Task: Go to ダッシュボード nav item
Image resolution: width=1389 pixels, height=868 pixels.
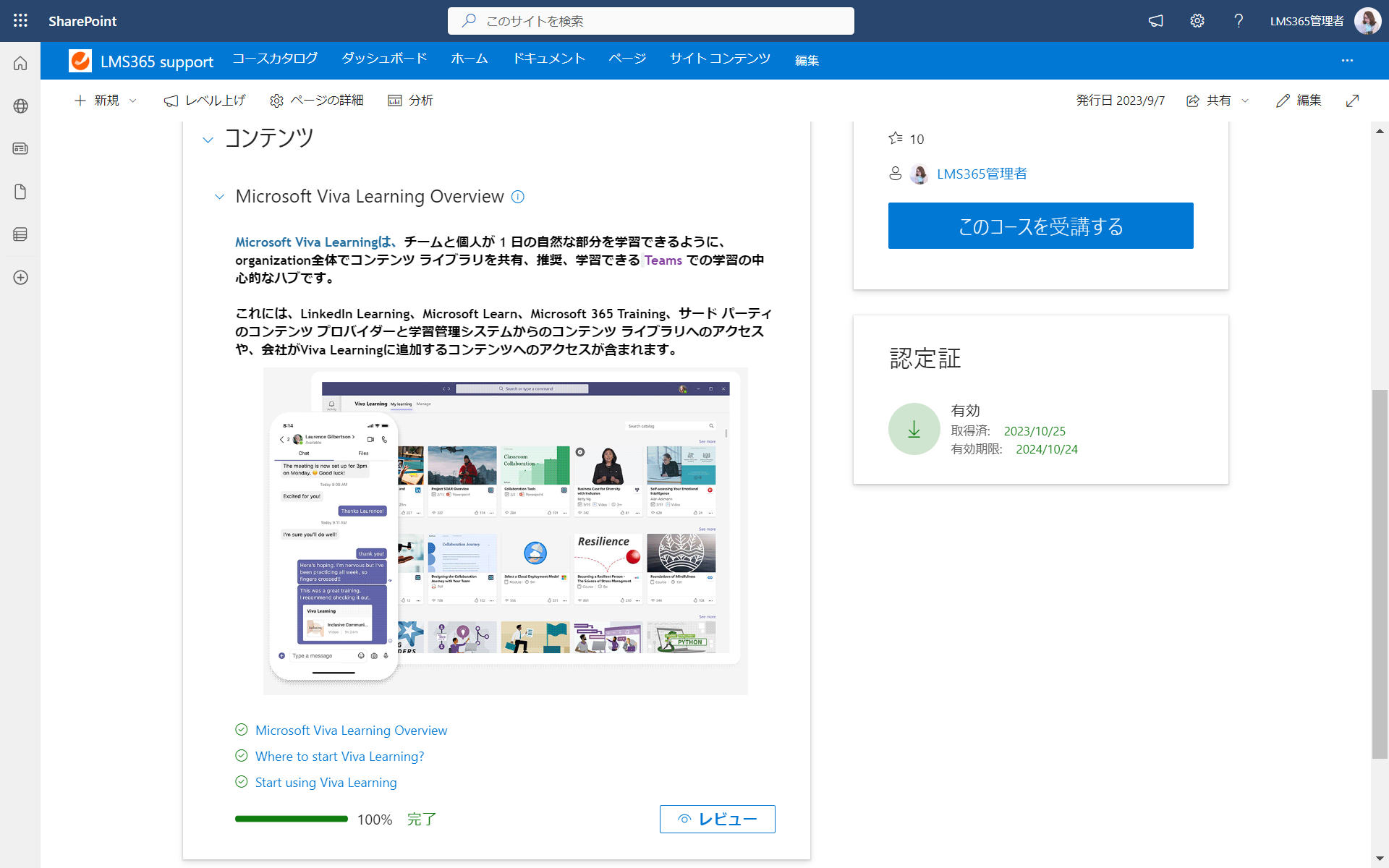Action: pos(384,59)
